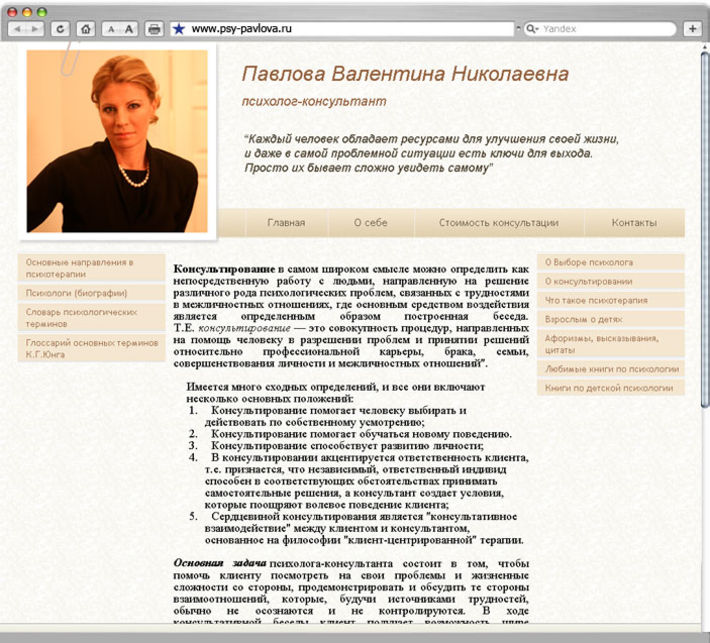The width and height of the screenshot is (710, 643).
Task: Click the browser forward arrow button
Action: pos(35,29)
